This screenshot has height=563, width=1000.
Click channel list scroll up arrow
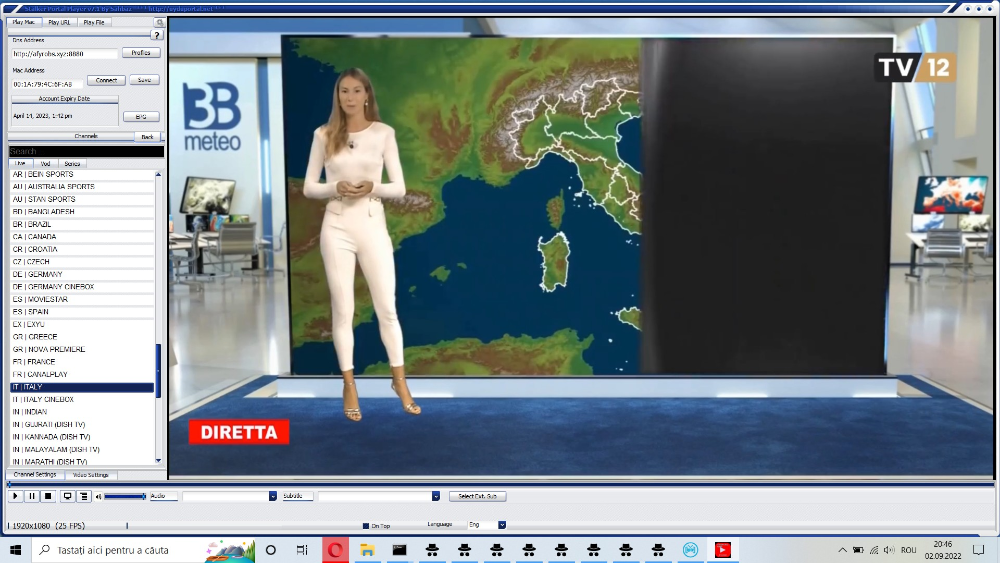(x=158, y=174)
